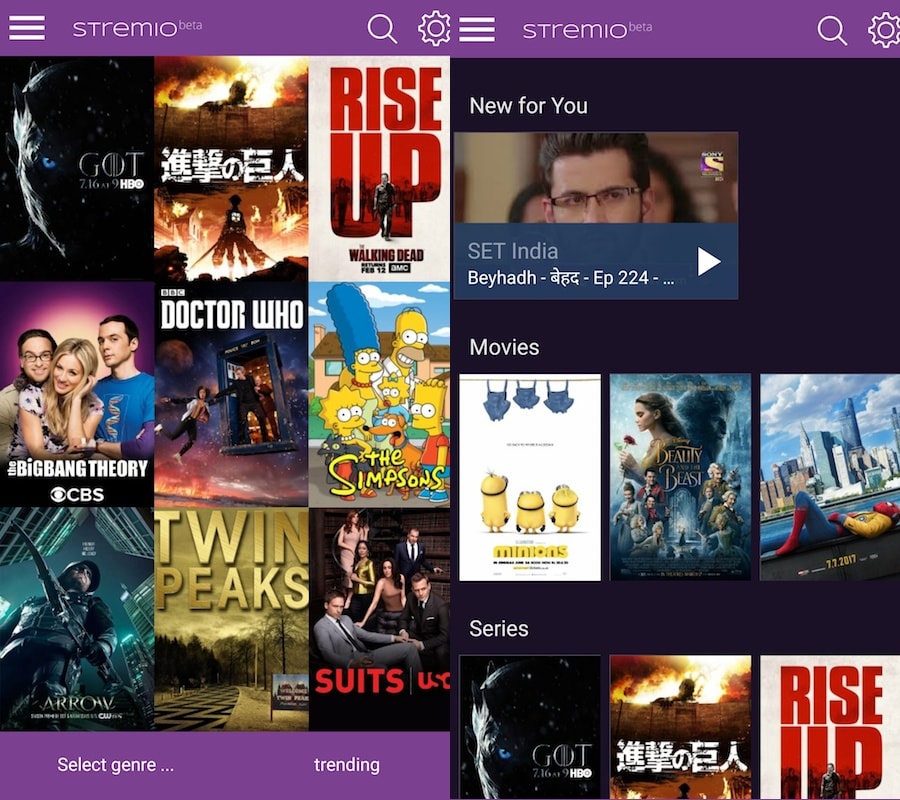The width and height of the screenshot is (900, 800).
Task: Open the Suits poster
Action: (x=379, y=619)
